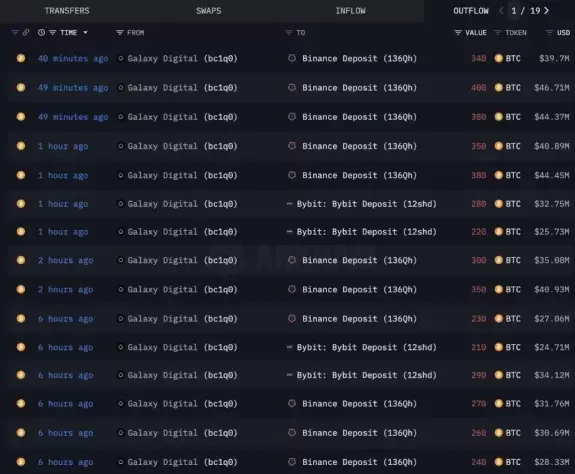This screenshot has width=575, height=474.
Task: Filter the FROM column
Action: click(x=120, y=33)
